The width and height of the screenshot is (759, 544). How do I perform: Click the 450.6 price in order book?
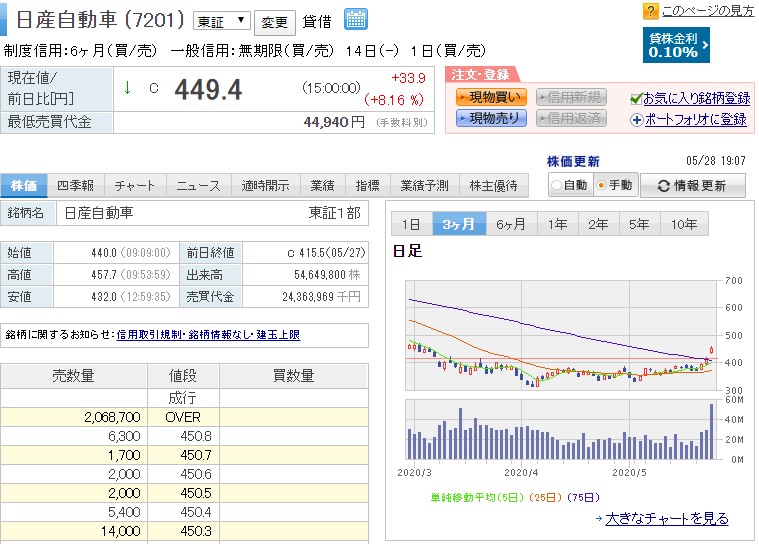[x=196, y=474]
